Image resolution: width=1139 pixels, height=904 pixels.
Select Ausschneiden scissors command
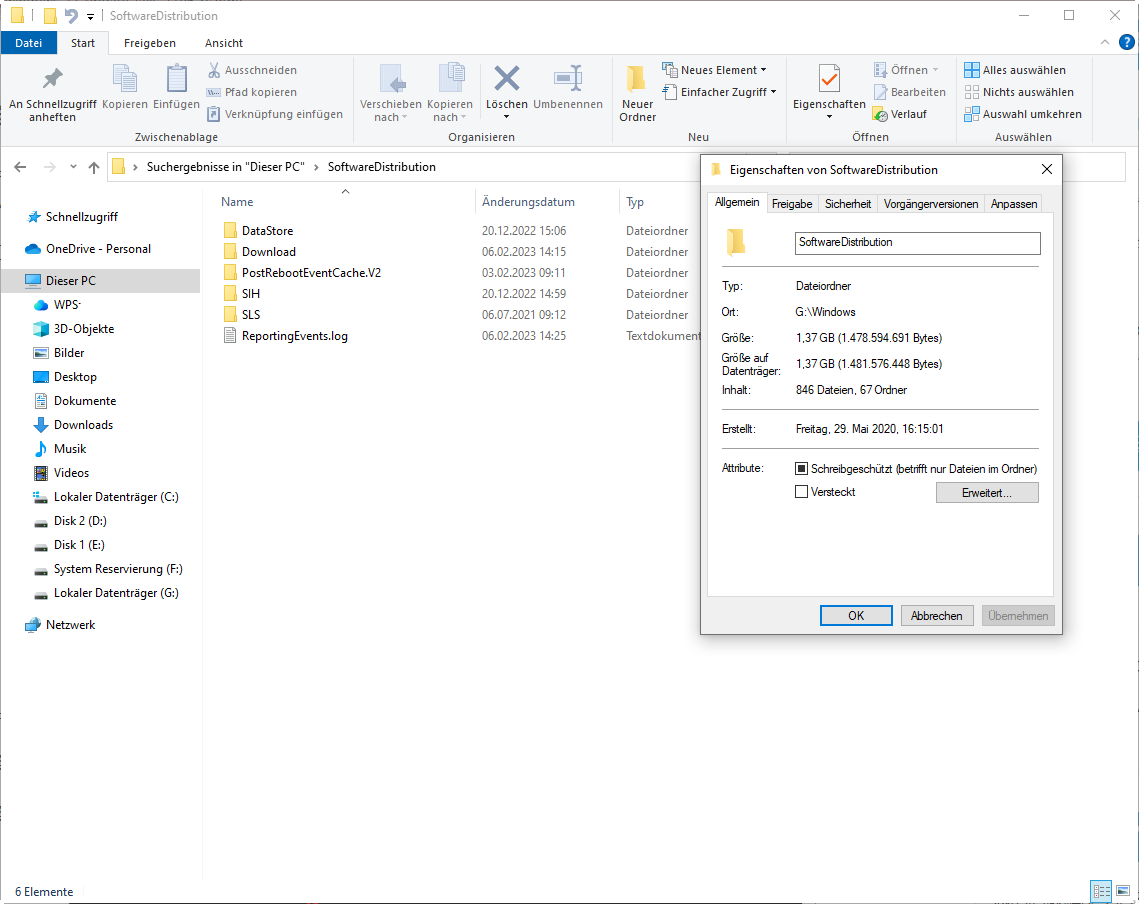pos(252,70)
